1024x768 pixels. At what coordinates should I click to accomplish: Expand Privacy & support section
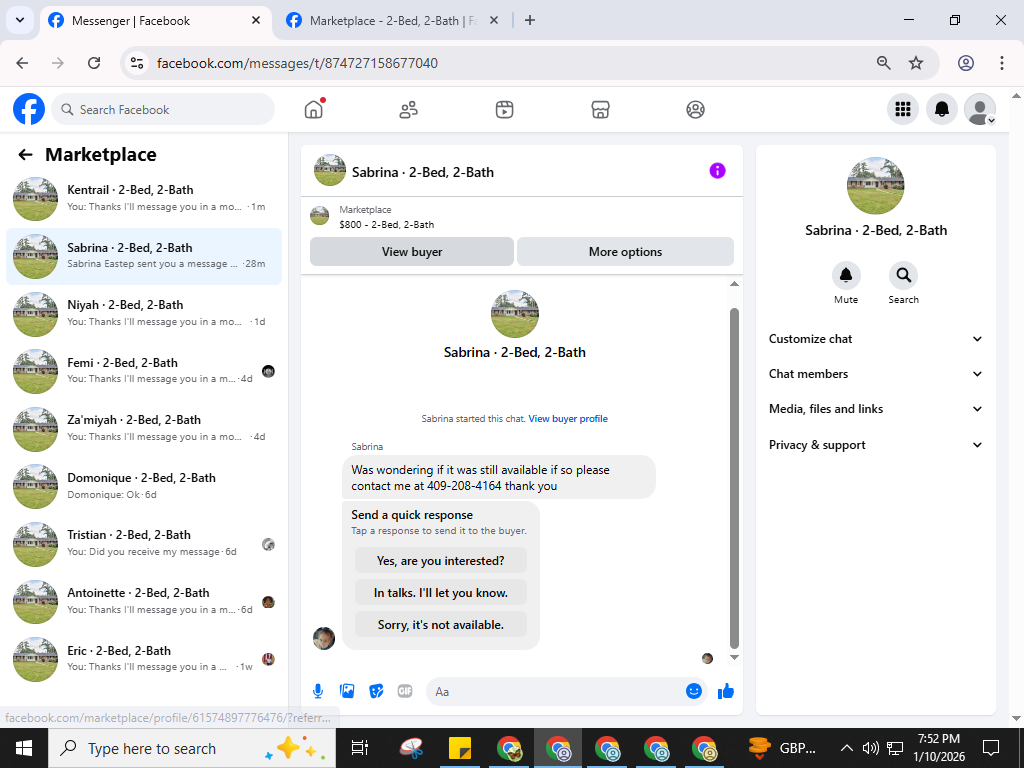[875, 445]
